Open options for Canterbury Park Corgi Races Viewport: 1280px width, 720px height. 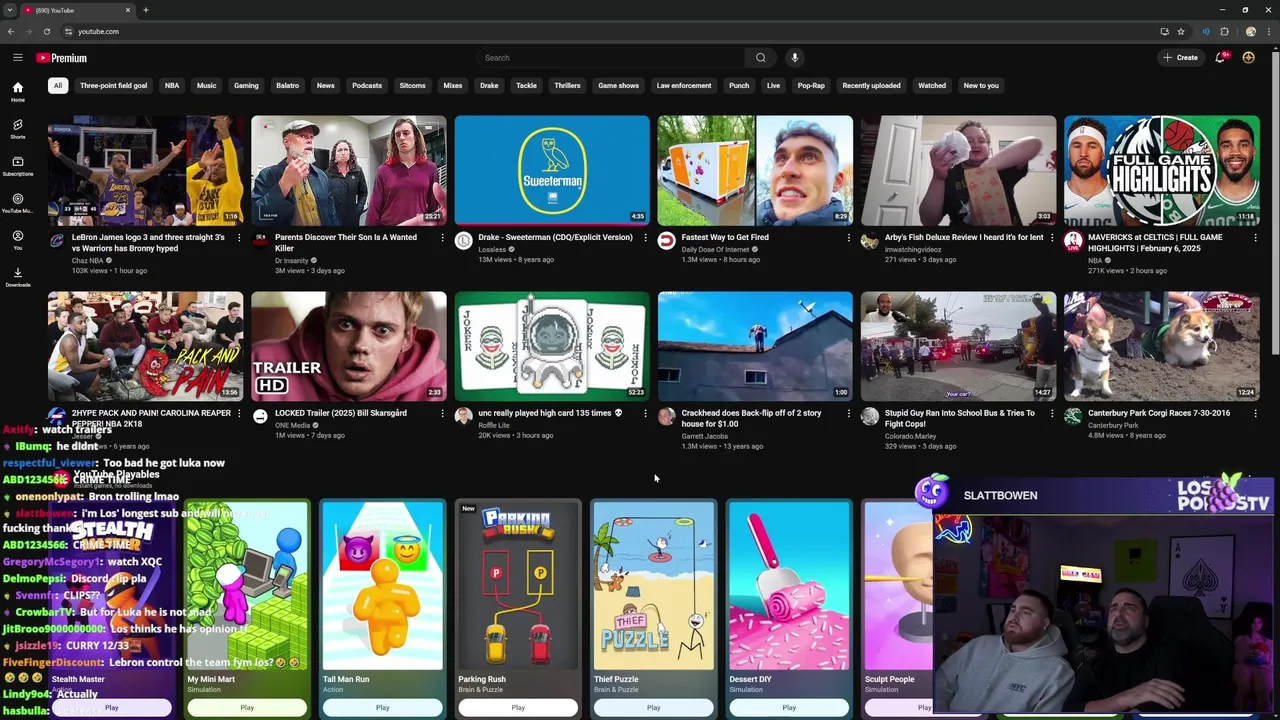[x=1255, y=414]
